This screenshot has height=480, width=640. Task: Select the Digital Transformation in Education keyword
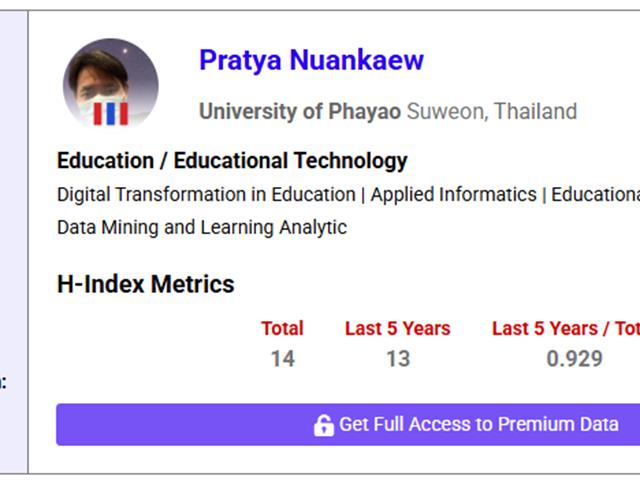pos(206,194)
